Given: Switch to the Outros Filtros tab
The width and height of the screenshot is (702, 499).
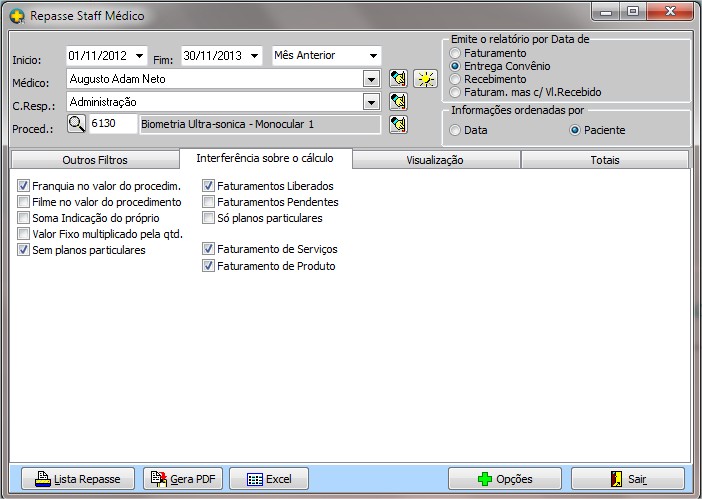Looking at the screenshot, I should 94,160.
